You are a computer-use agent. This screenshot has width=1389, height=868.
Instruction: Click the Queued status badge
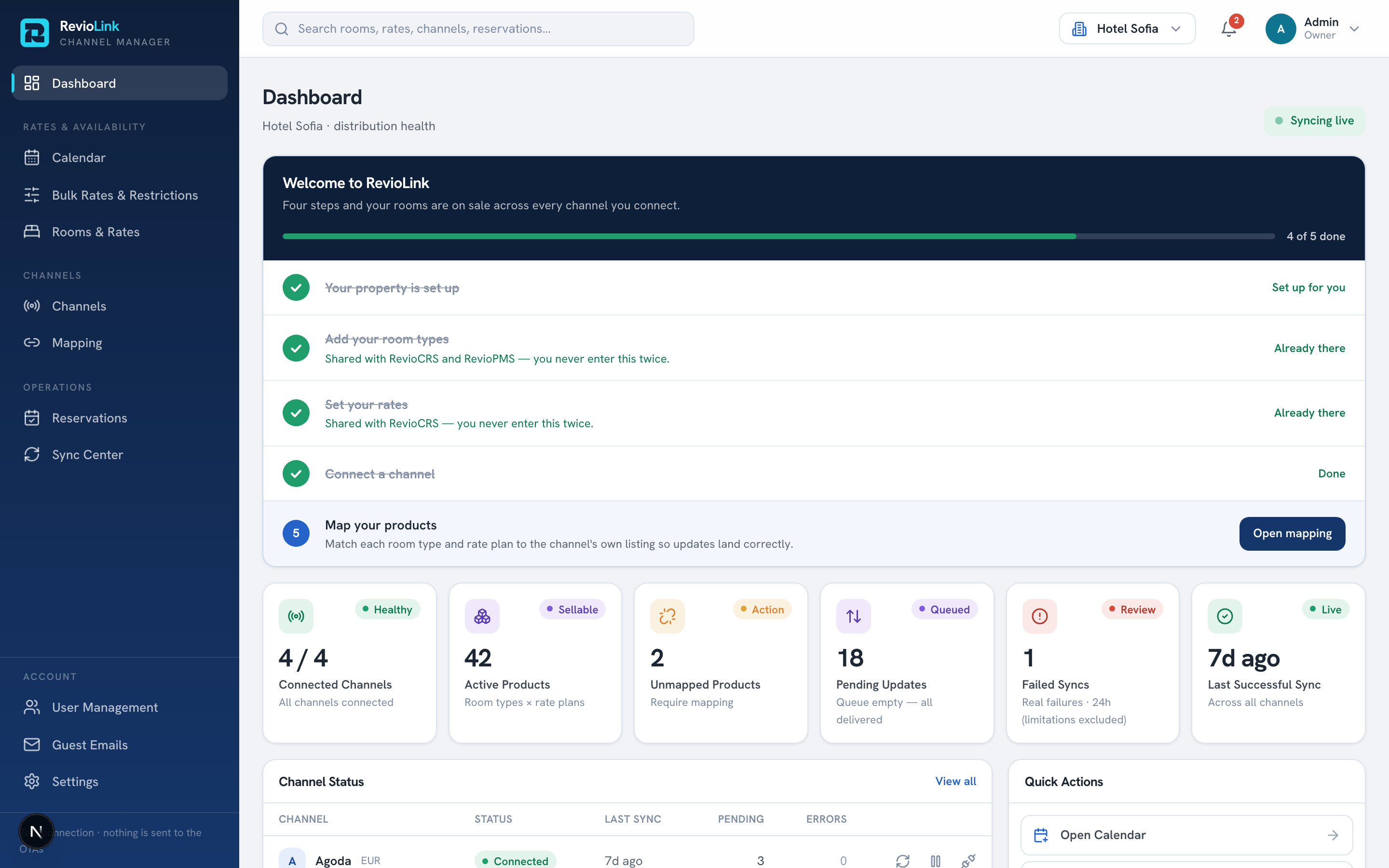click(x=945, y=610)
